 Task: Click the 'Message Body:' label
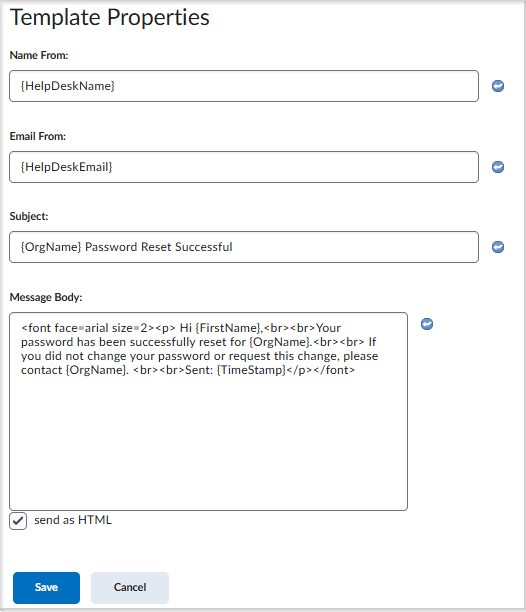[x=46, y=297]
